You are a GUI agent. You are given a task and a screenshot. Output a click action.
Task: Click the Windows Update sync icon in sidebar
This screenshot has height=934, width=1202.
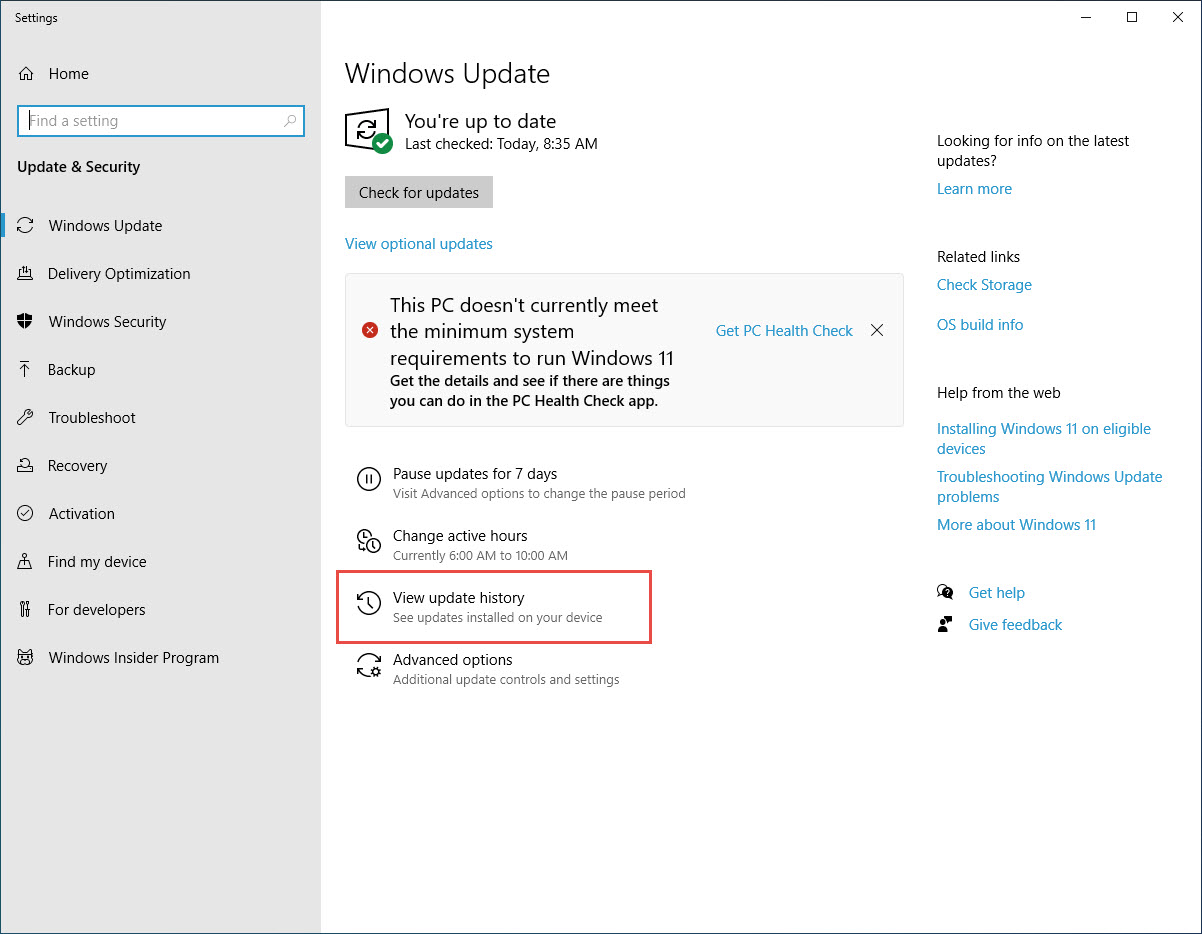click(x=26, y=226)
